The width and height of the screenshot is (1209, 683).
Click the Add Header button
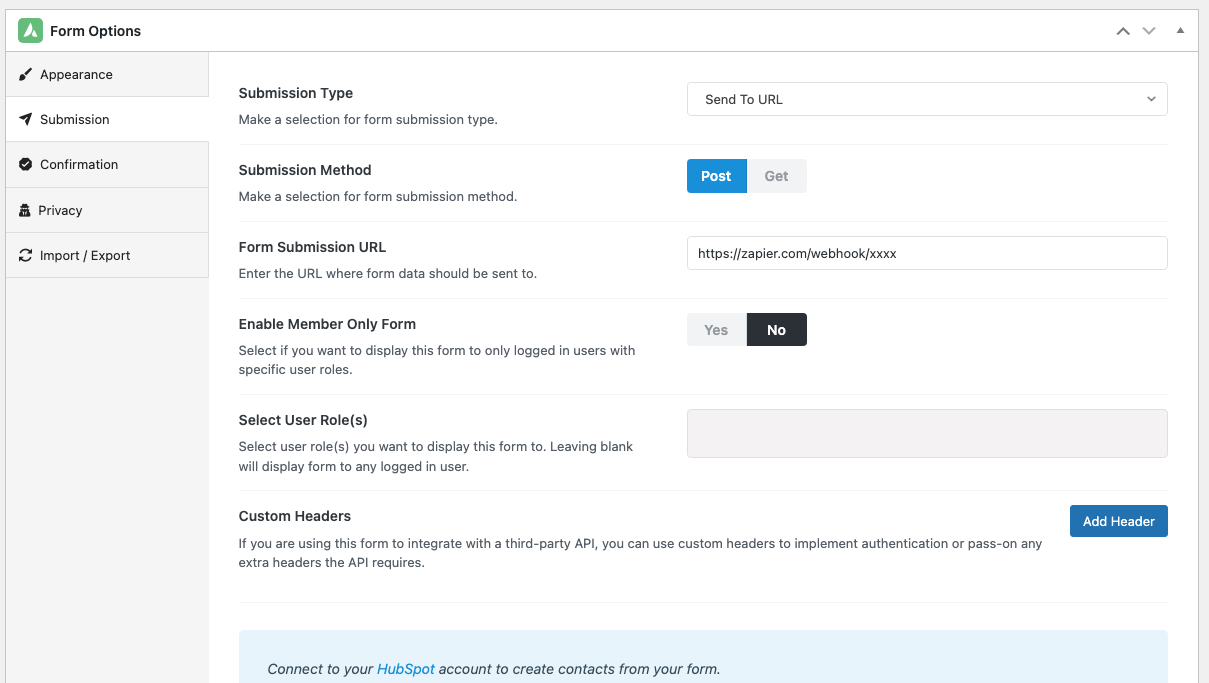coord(1118,521)
